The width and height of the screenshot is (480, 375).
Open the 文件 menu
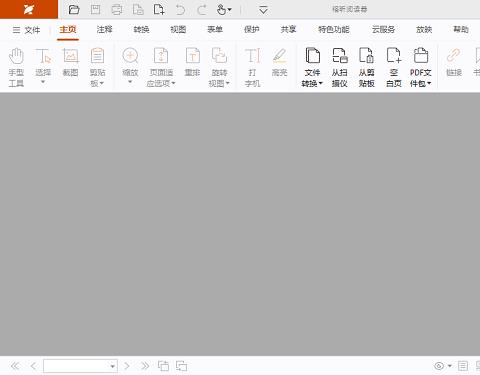coord(27,30)
